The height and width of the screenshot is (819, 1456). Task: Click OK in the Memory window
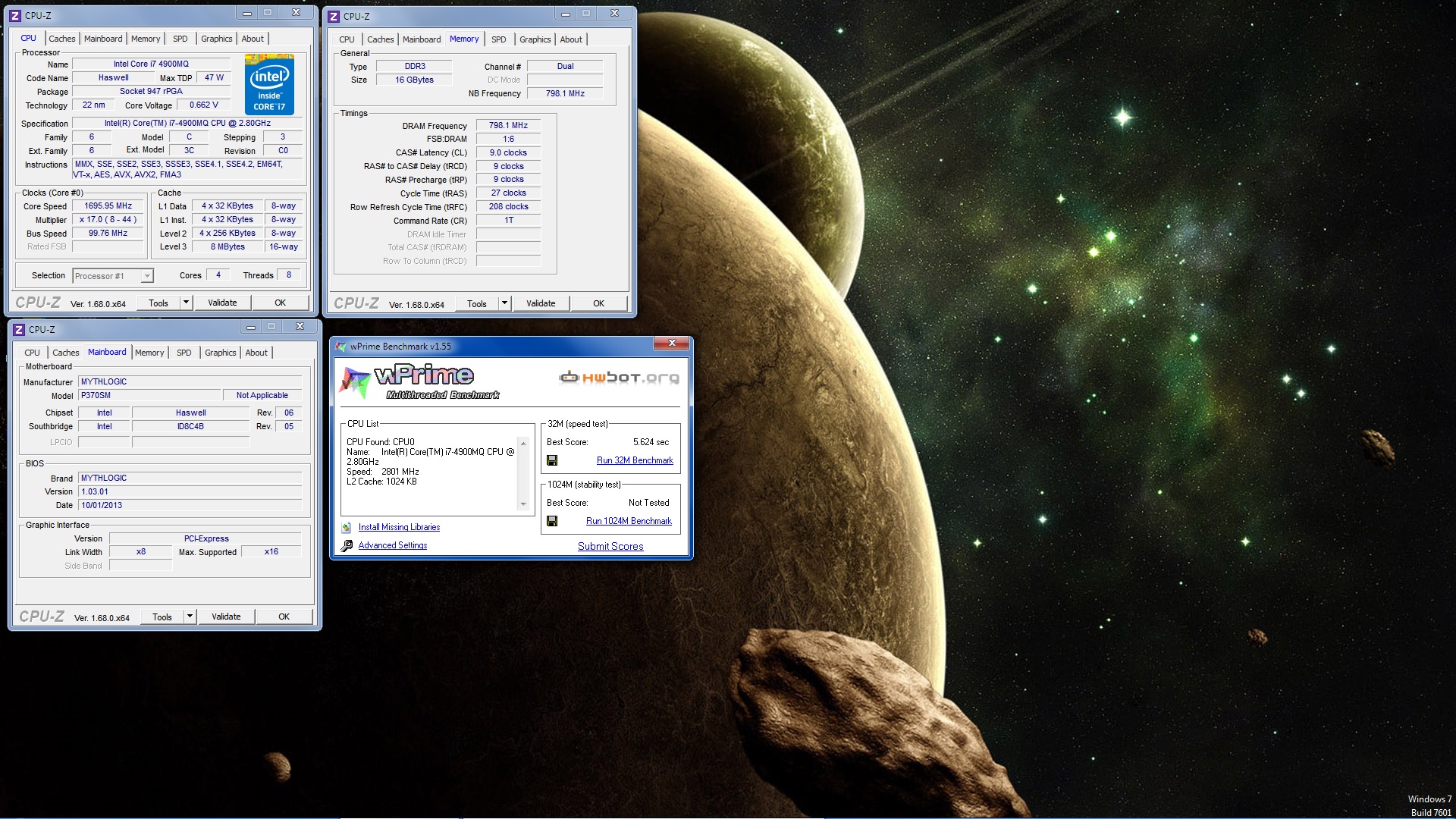coord(598,303)
